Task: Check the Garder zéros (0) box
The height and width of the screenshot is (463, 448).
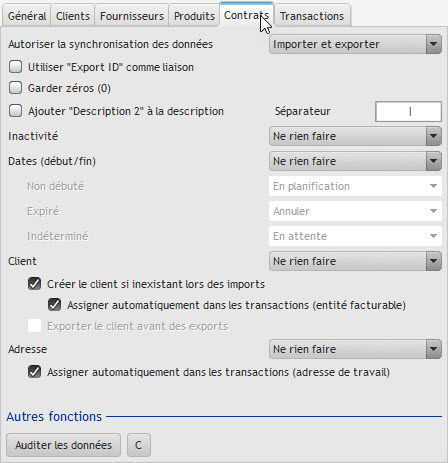Action: tap(15, 88)
